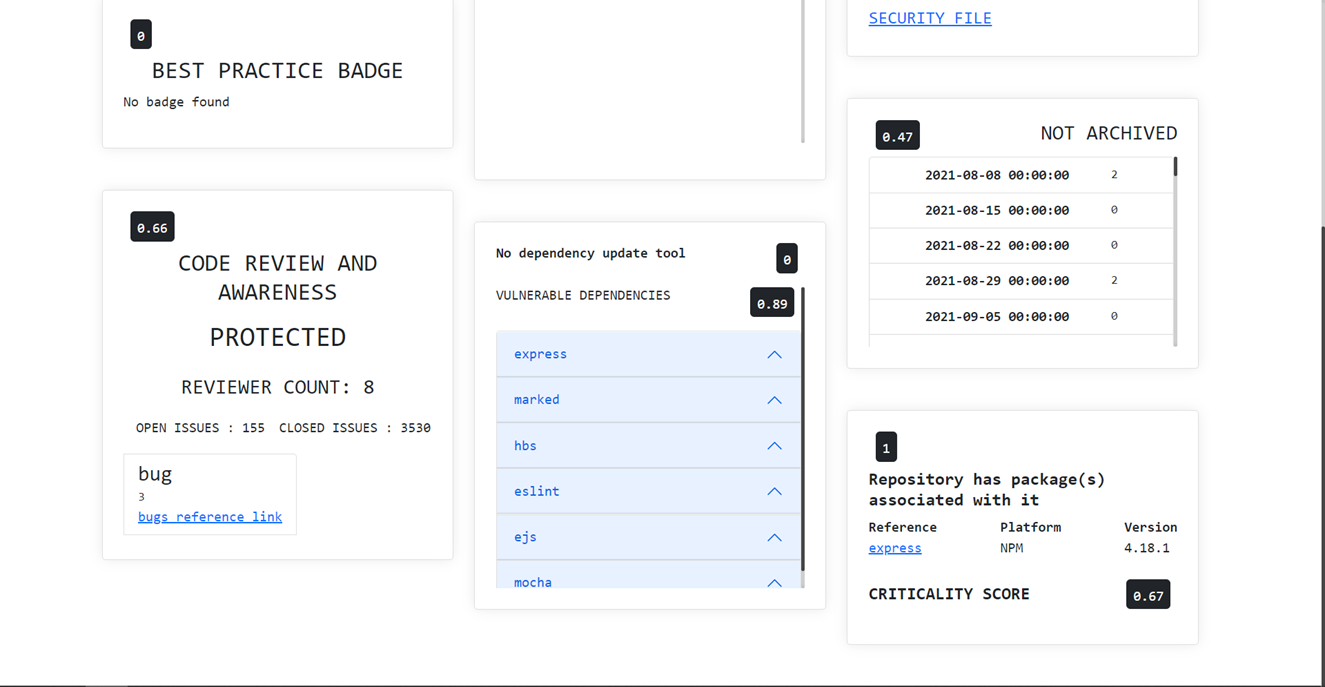The width and height of the screenshot is (1325, 687).
Task: Click the 0.47 Not Archived score badge
Action: tap(897, 134)
